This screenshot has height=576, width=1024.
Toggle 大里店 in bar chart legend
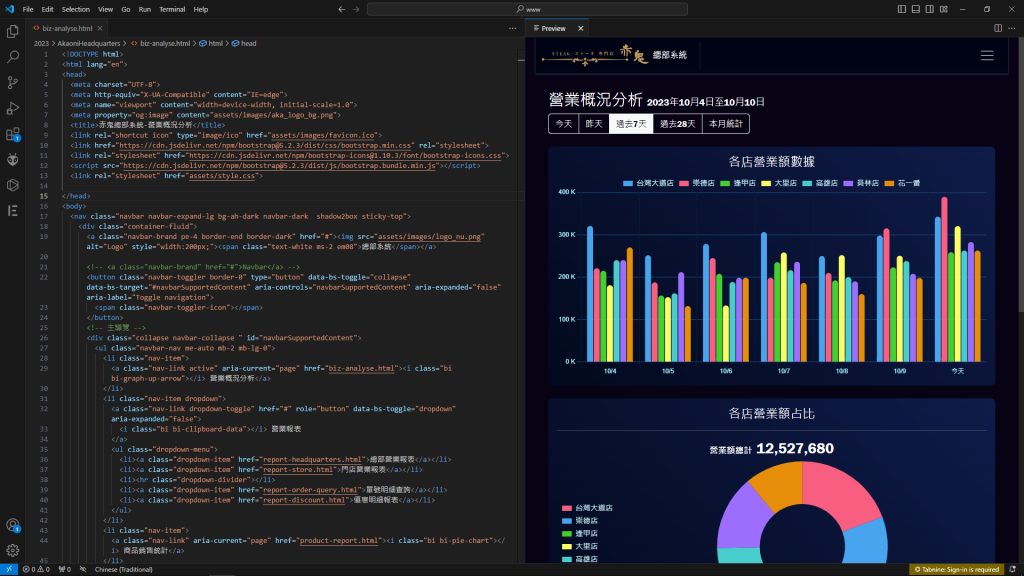[x=778, y=184]
